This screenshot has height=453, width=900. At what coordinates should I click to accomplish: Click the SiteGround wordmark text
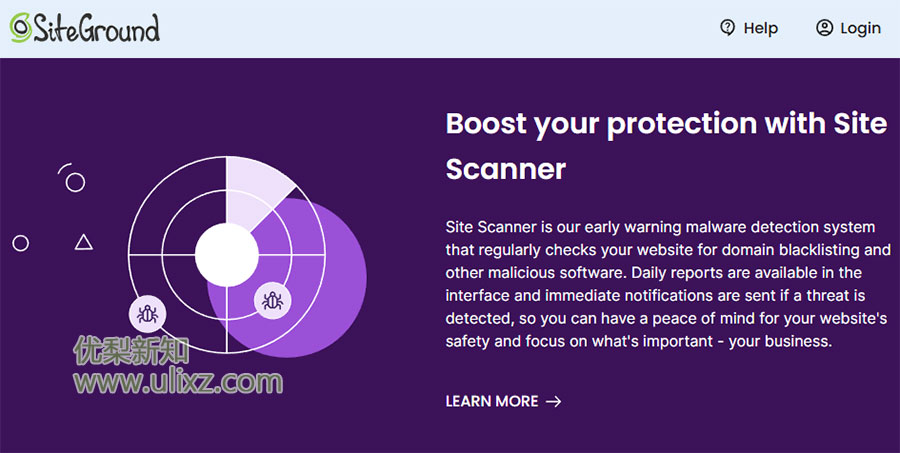click(96, 28)
